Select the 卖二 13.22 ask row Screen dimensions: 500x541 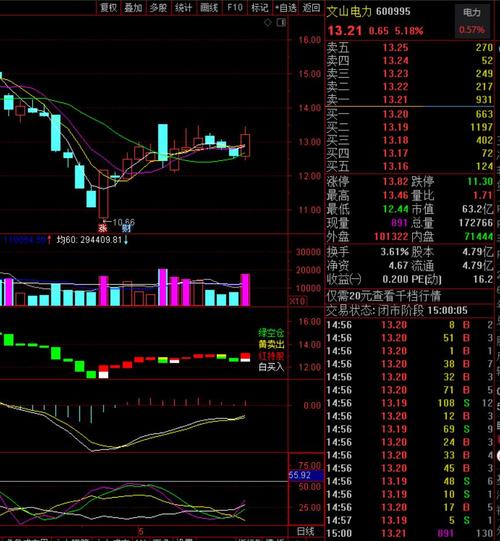tap(410, 87)
